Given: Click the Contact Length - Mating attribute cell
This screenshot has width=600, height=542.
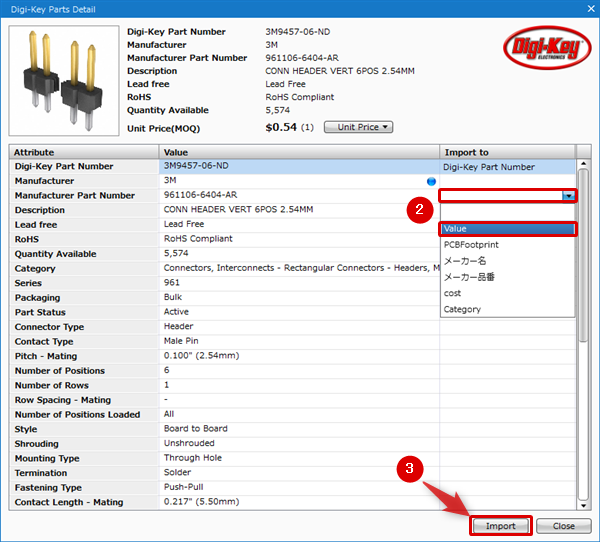Looking at the screenshot, I should (84, 502).
